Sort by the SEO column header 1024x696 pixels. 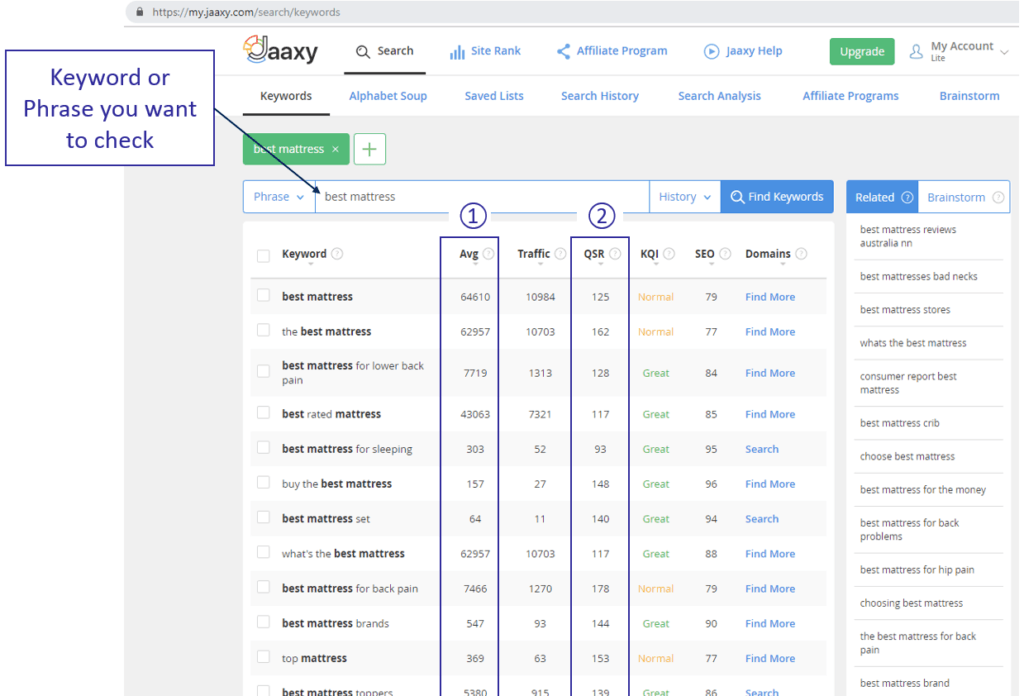[705, 254]
